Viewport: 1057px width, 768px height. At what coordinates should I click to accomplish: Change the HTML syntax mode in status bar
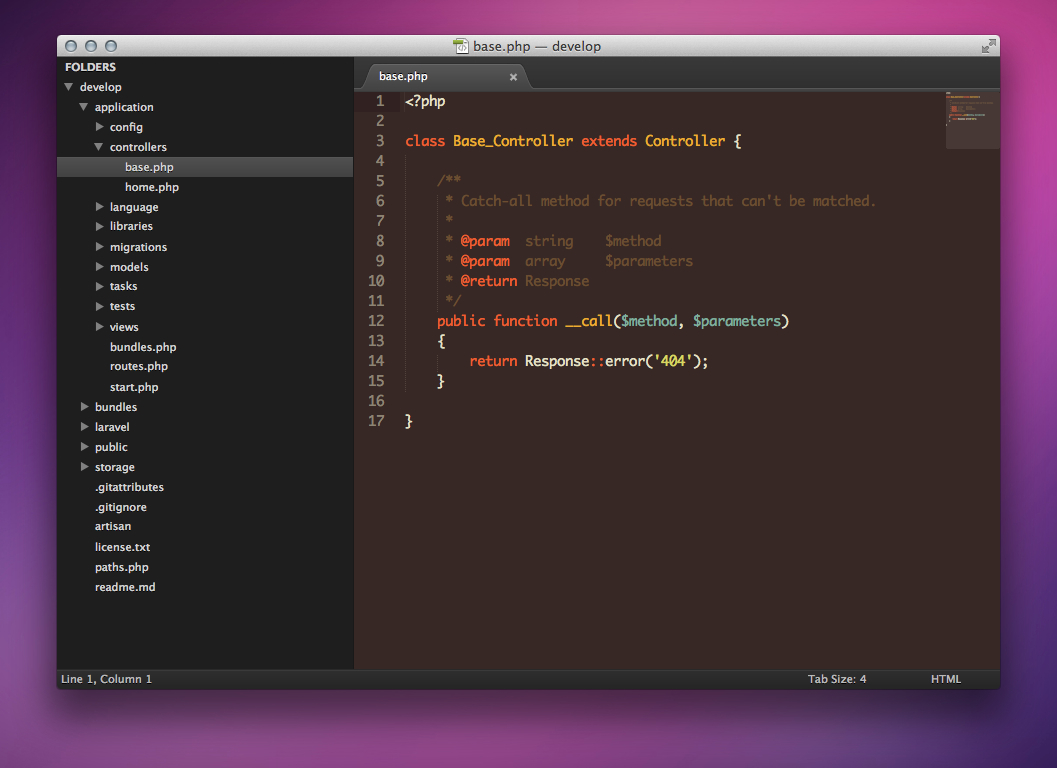click(x=946, y=679)
